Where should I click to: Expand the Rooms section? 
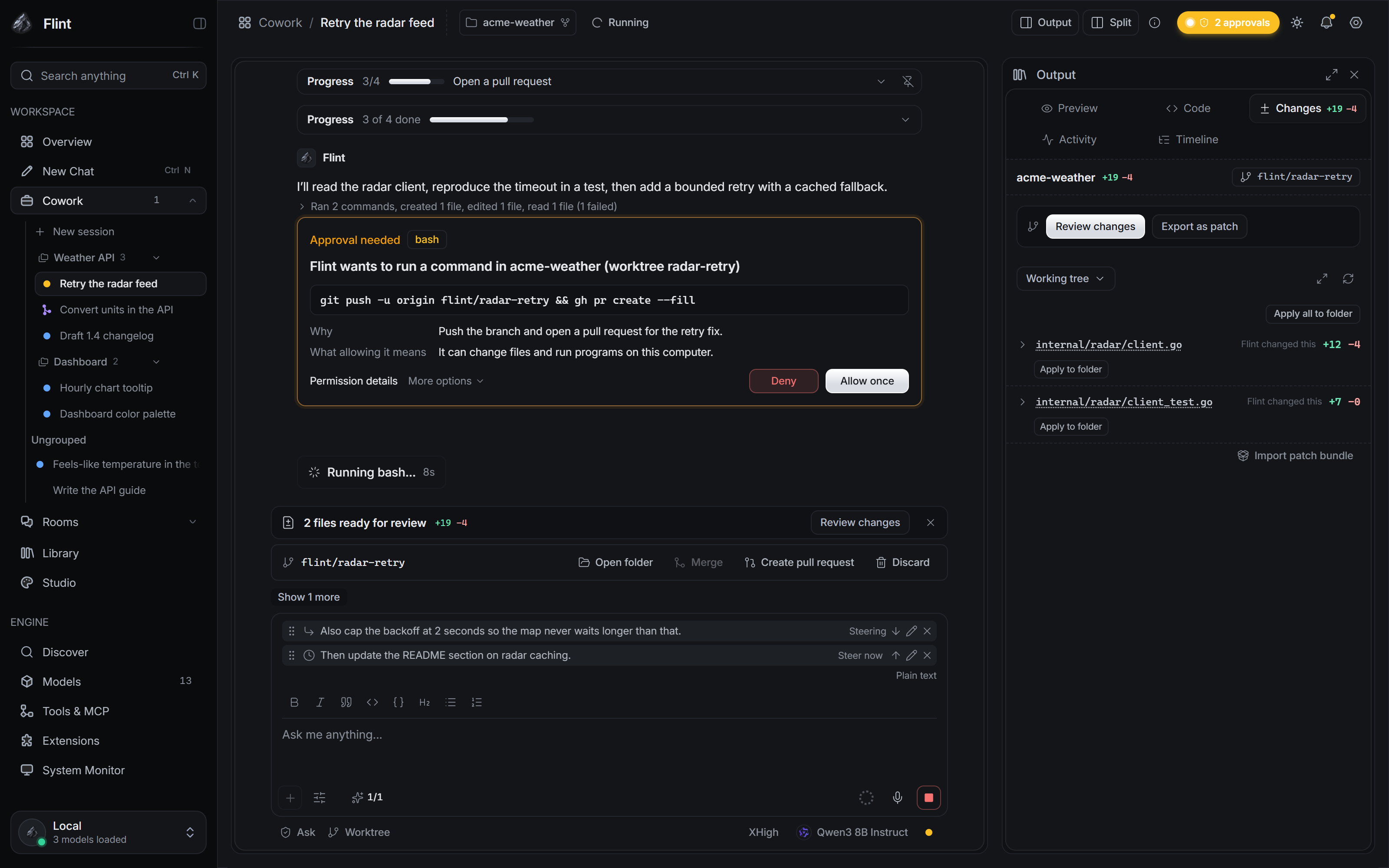193,522
